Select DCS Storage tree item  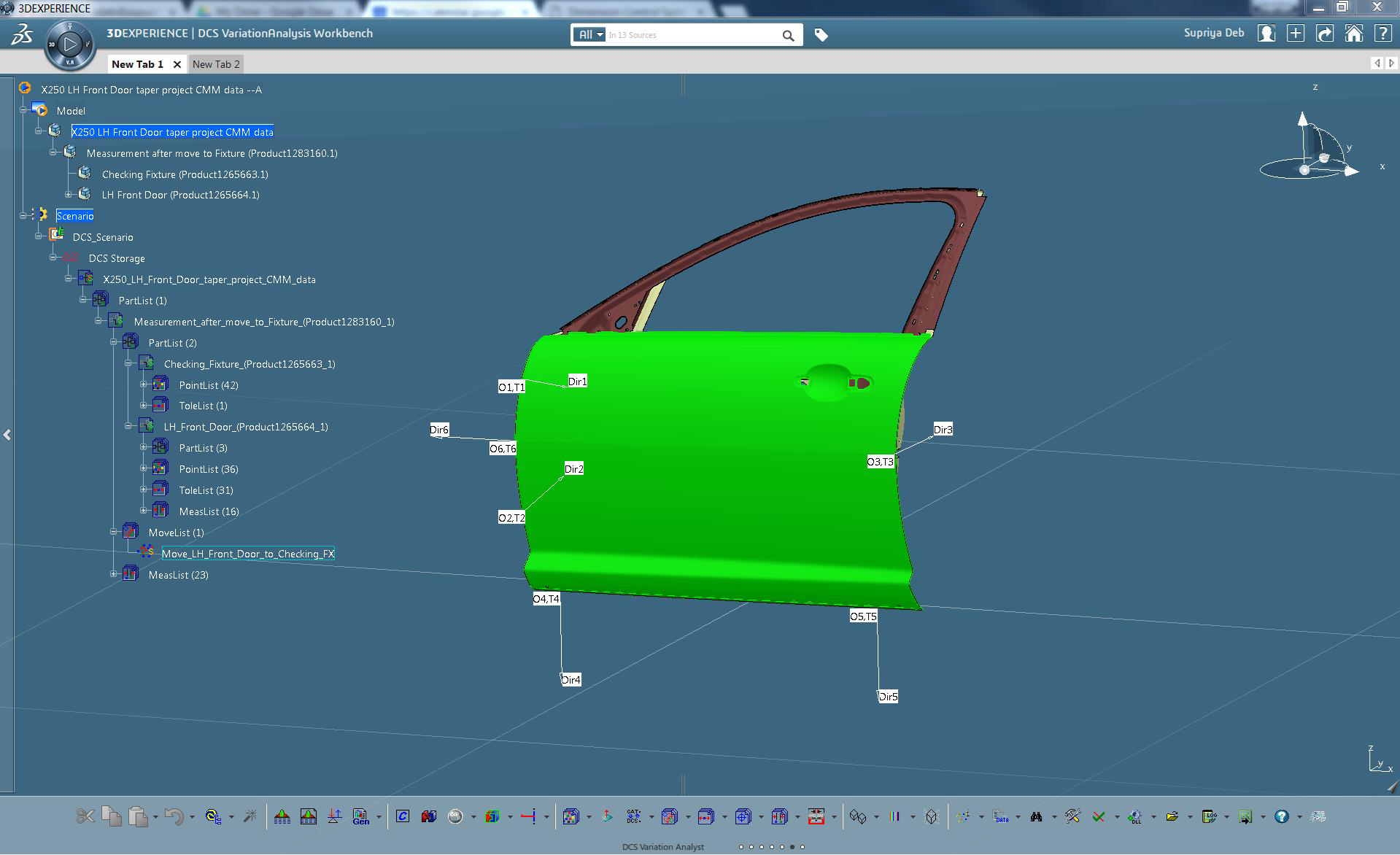click(117, 258)
